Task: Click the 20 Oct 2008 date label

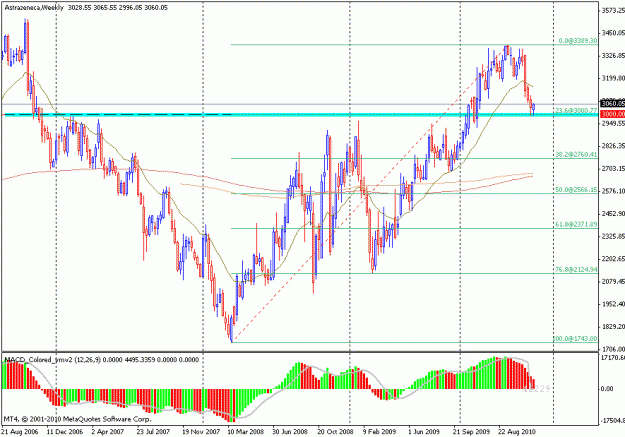Action: 335,432
